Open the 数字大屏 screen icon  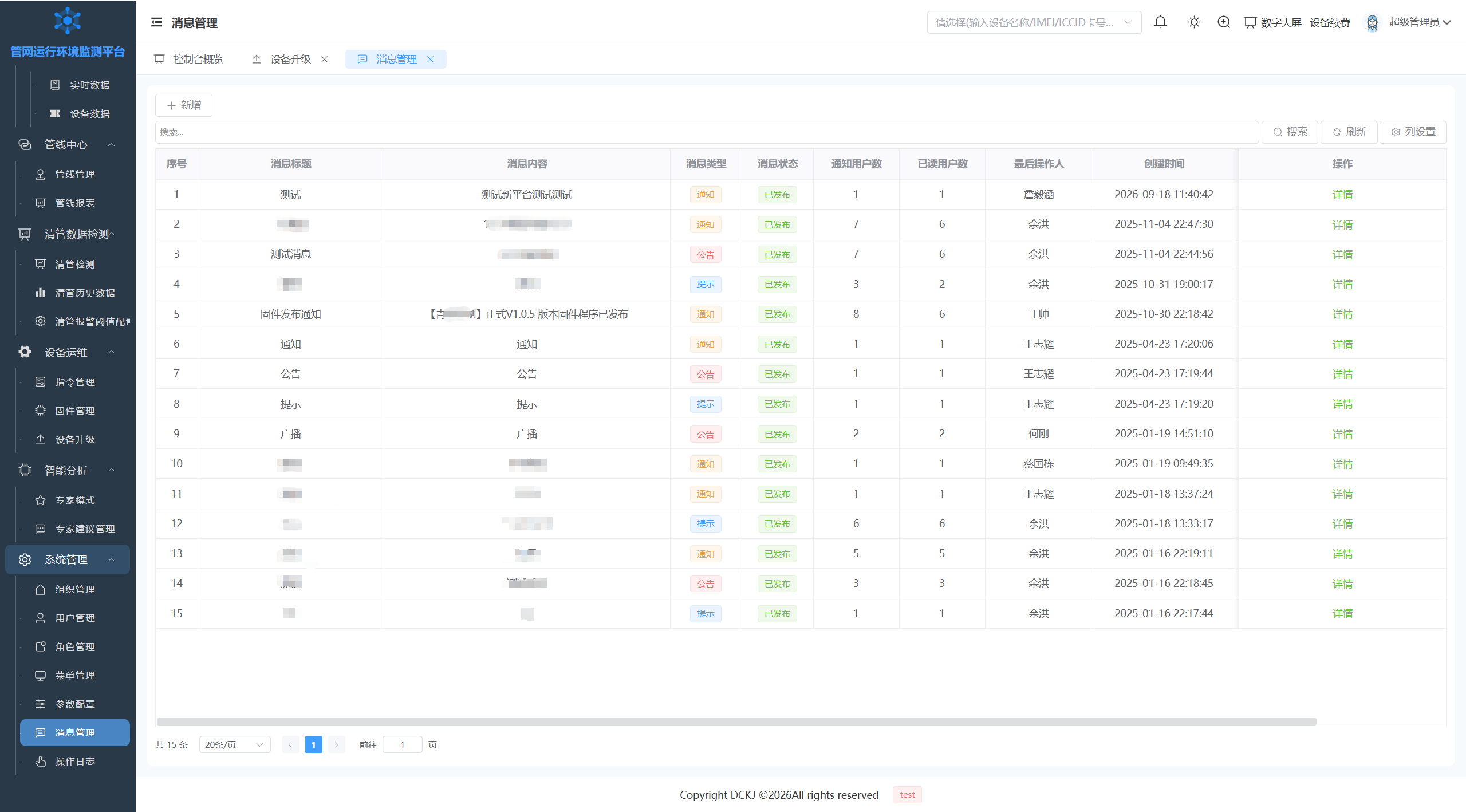pyautogui.click(x=1250, y=22)
